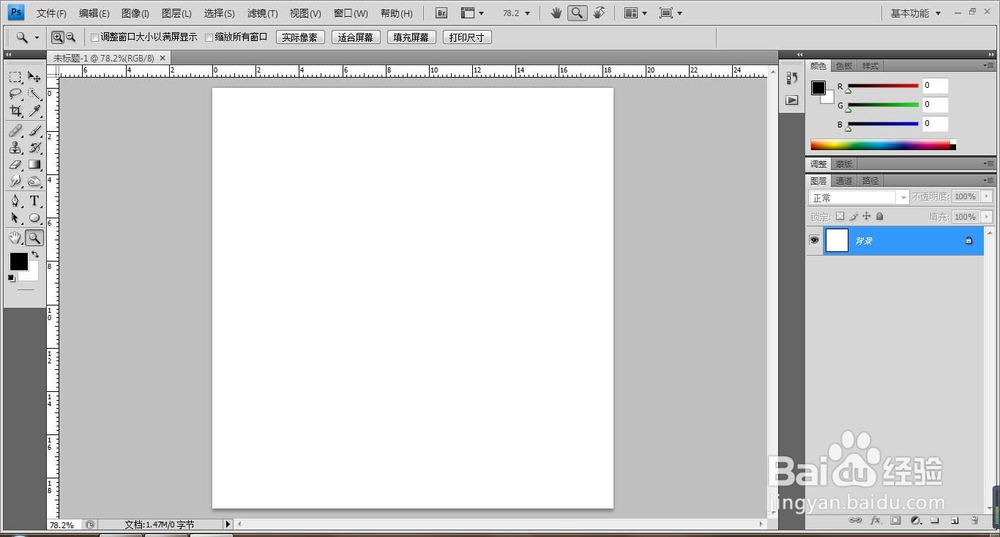The width and height of the screenshot is (1000, 537).
Task: Toggle lock image pixels
Action: pos(853,216)
